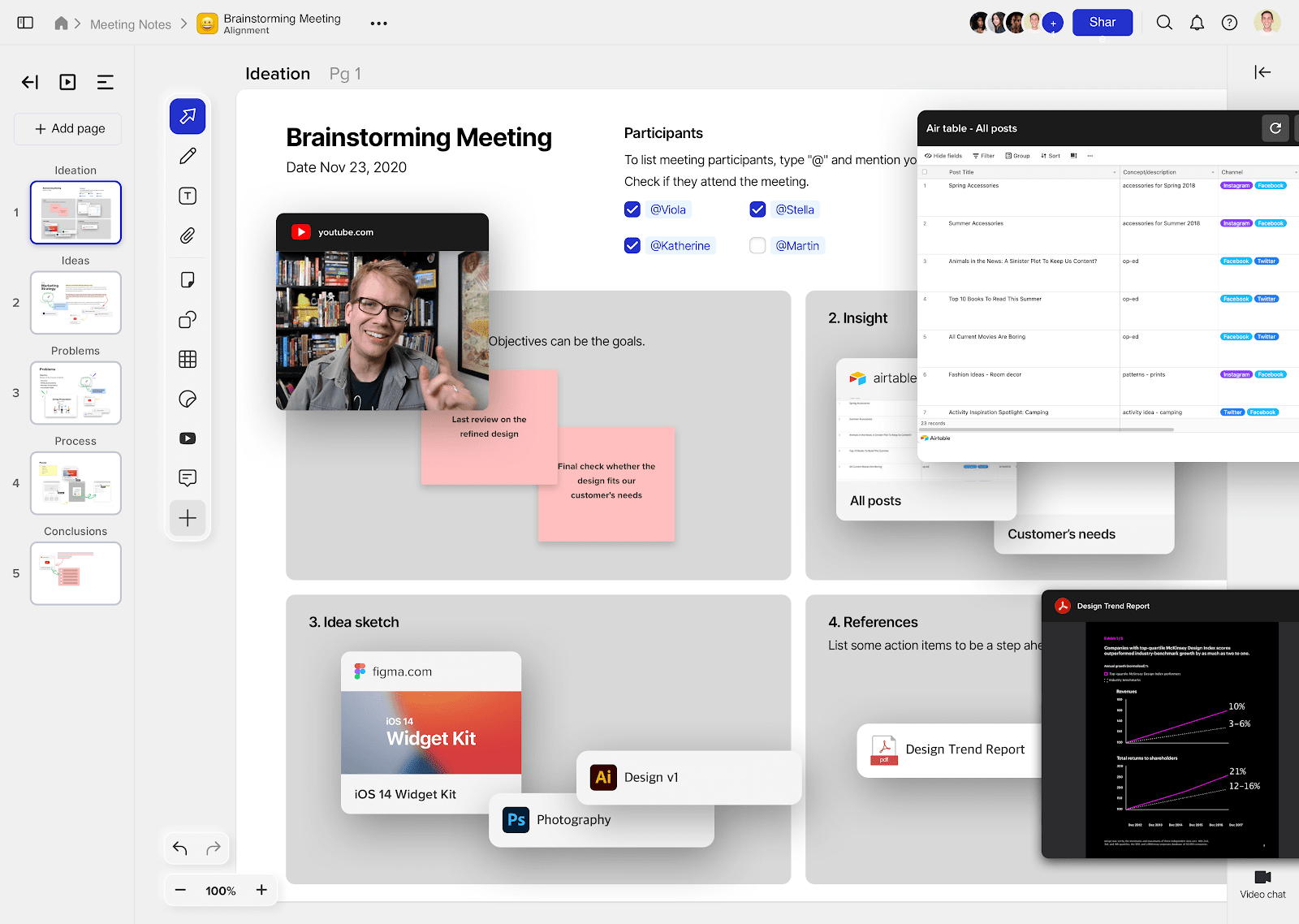Open the row height icon in Airtable toolbar
This screenshot has width=1299, height=924.
tap(1073, 156)
